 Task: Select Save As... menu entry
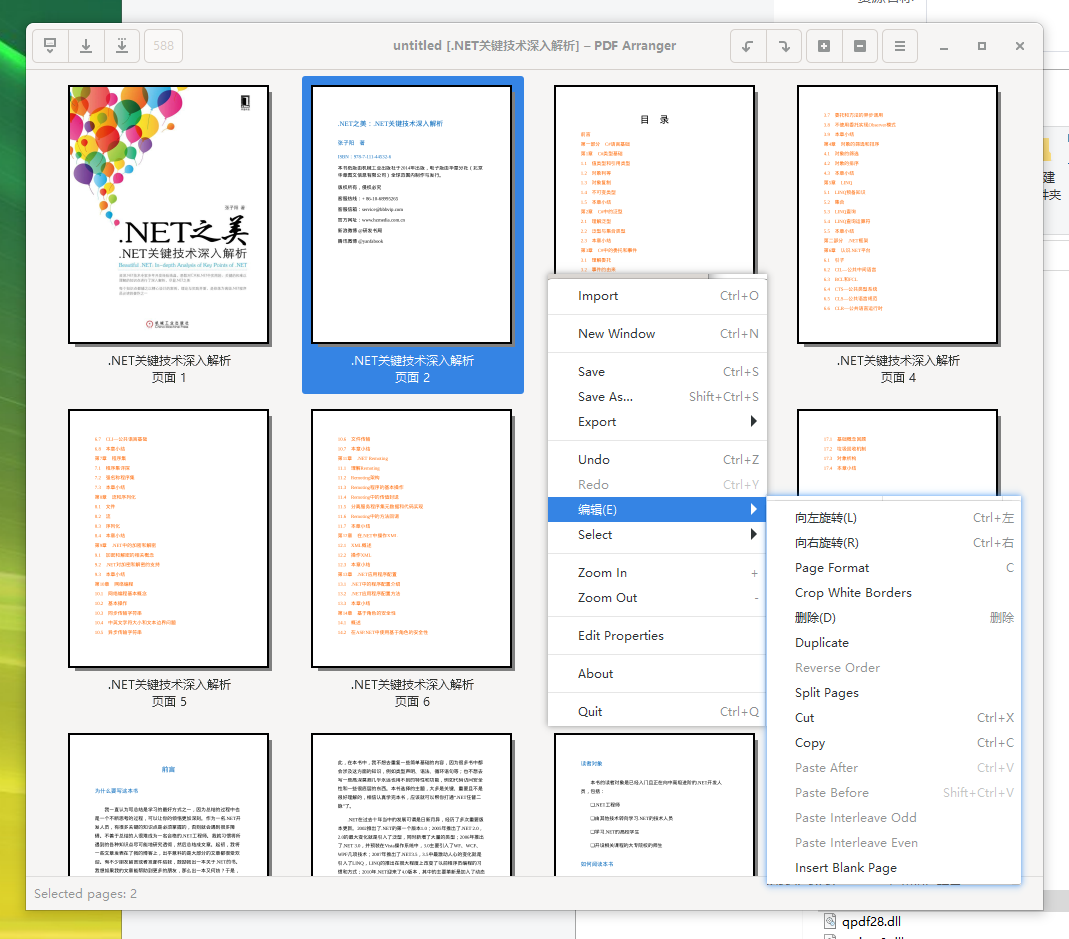point(657,397)
